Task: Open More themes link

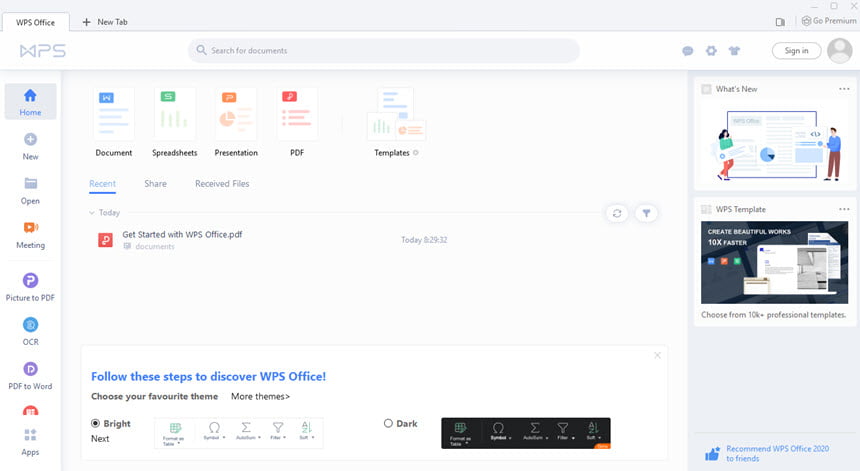Action: click(261, 396)
